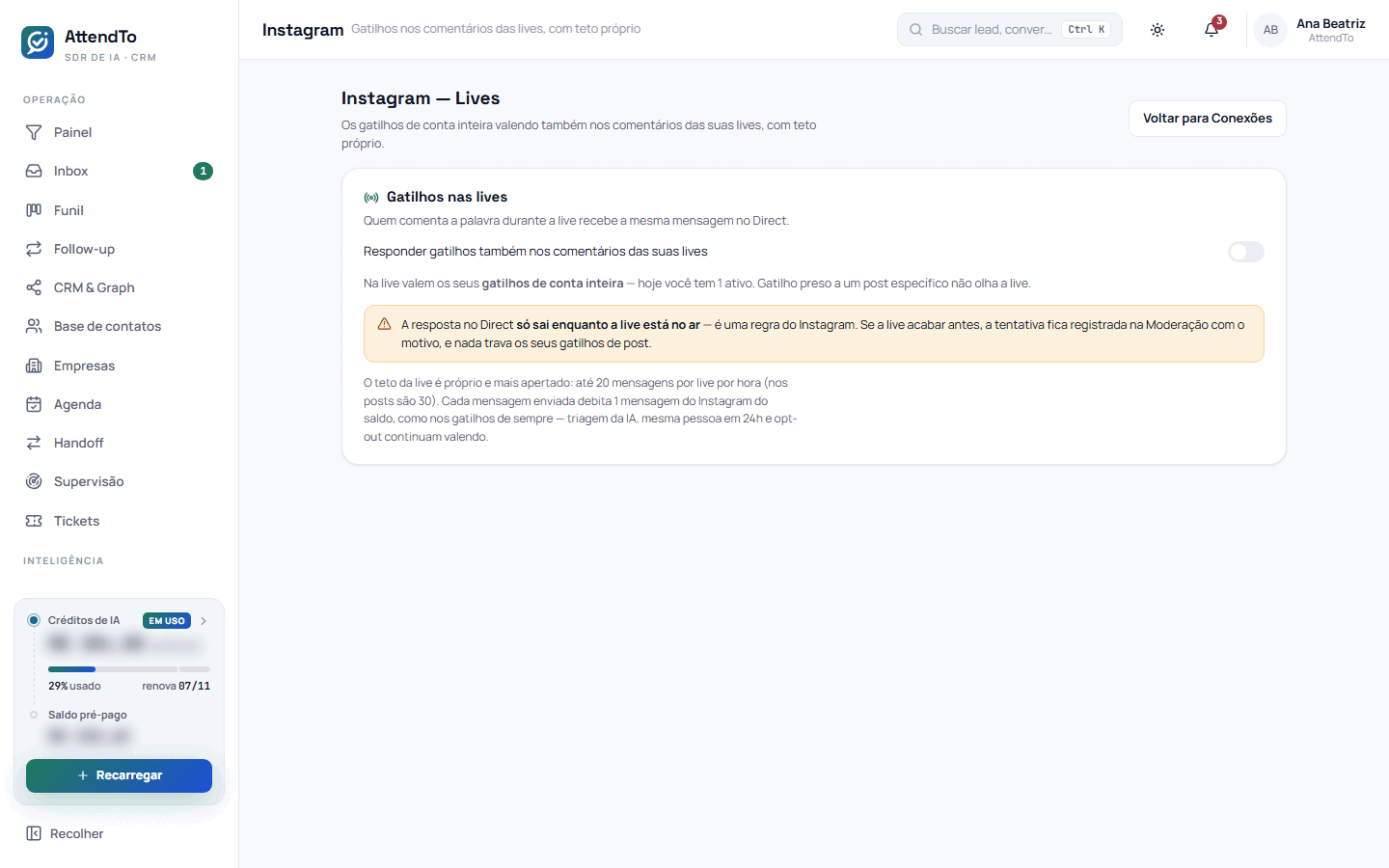Click the live broadcast icon beside Gatilhos nas lives
The height and width of the screenshot is (868, 1389).
click(x=371, y=197)
